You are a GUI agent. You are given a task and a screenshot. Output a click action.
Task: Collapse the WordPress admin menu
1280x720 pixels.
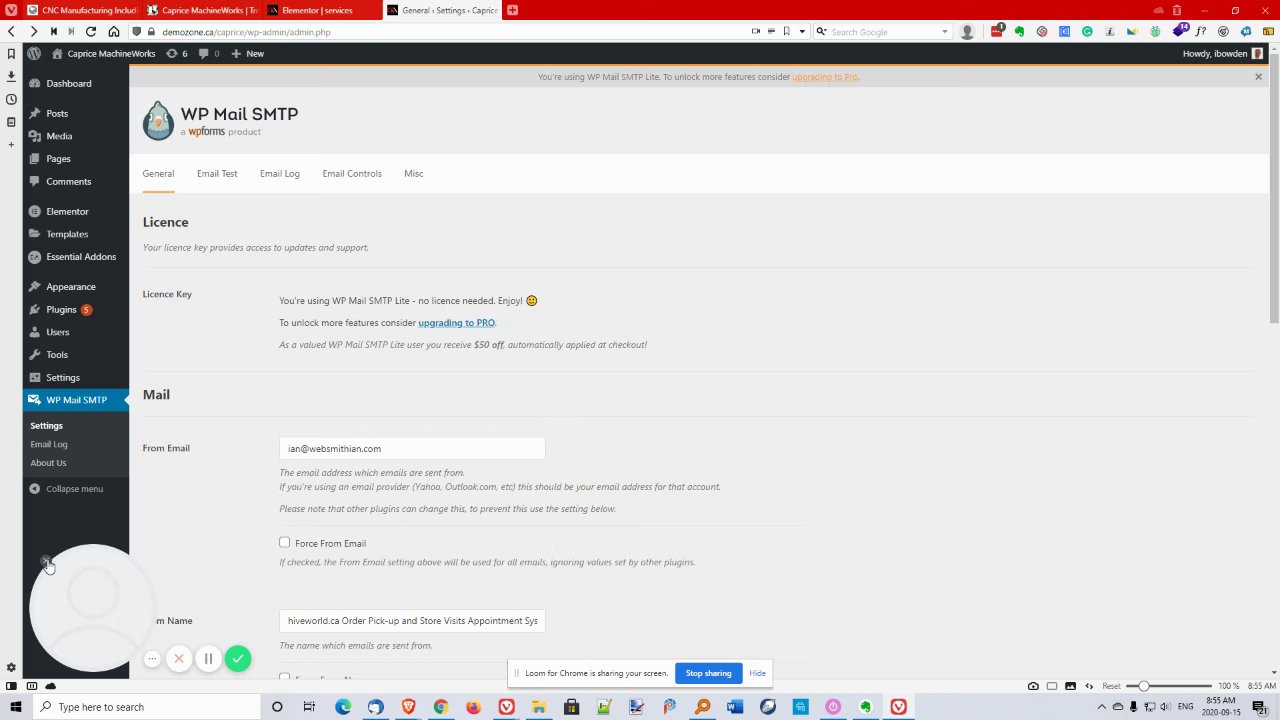coord(66,489)
